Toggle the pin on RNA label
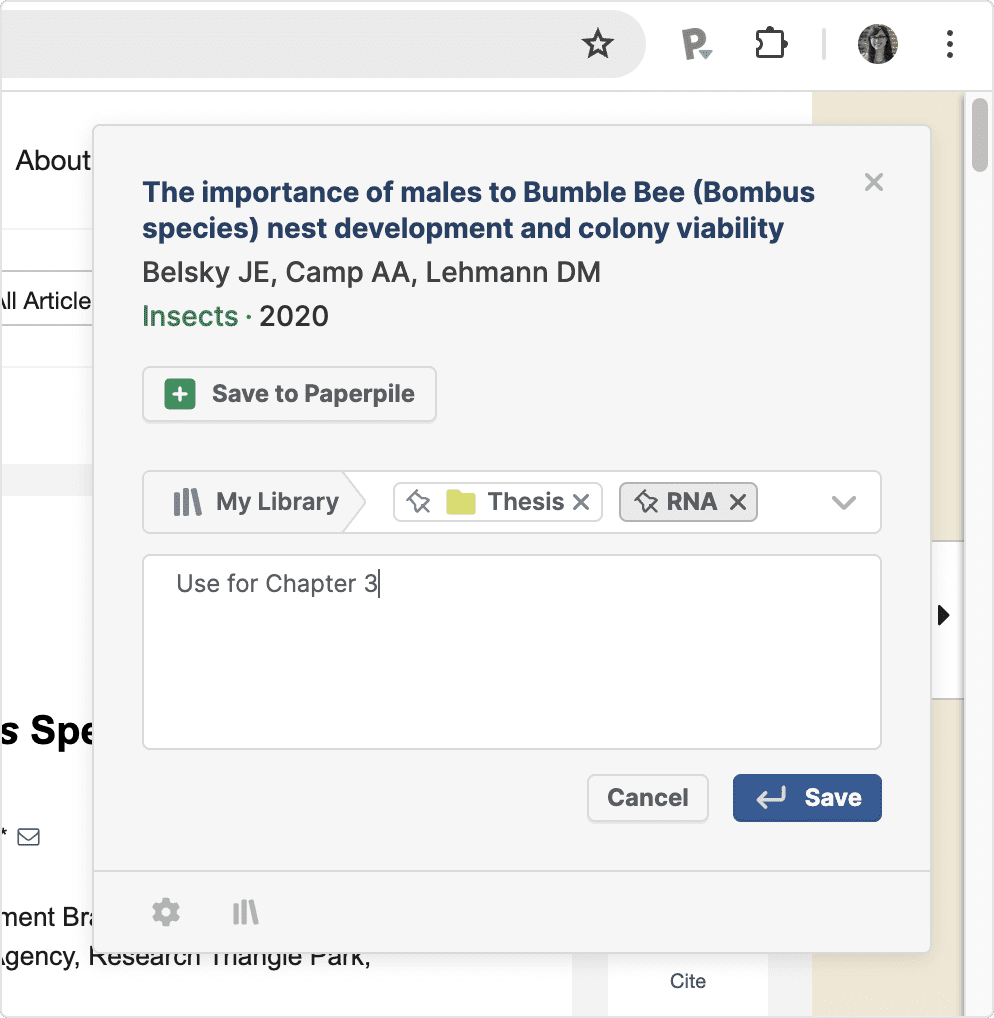 [x=646, y=502]
